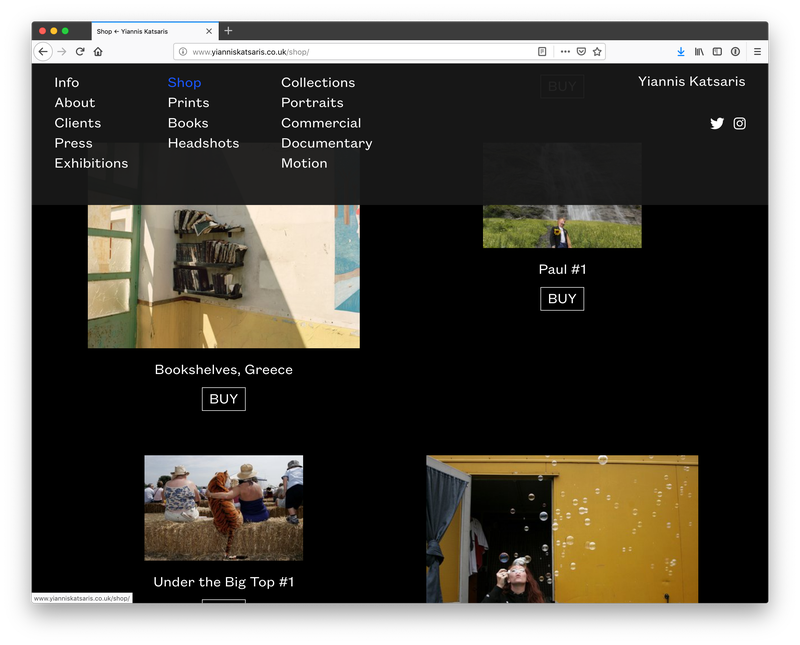
Task: Open the Under the Big Top photo
Action: [223, 508]
